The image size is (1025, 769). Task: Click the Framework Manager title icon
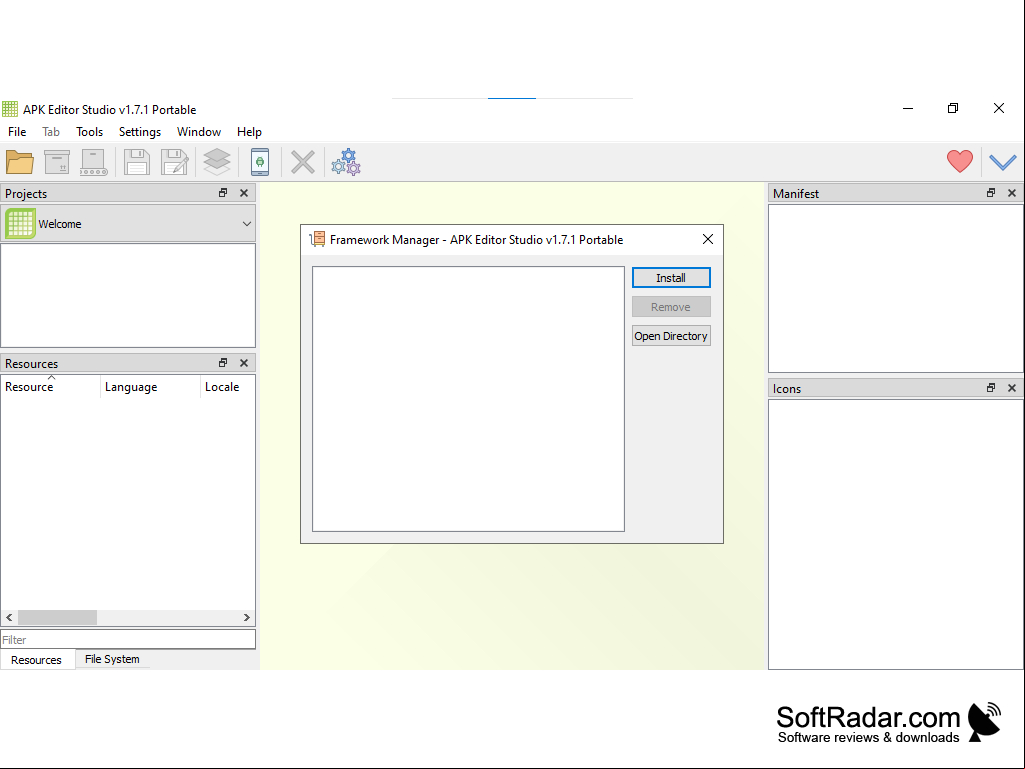pos(317,239)
